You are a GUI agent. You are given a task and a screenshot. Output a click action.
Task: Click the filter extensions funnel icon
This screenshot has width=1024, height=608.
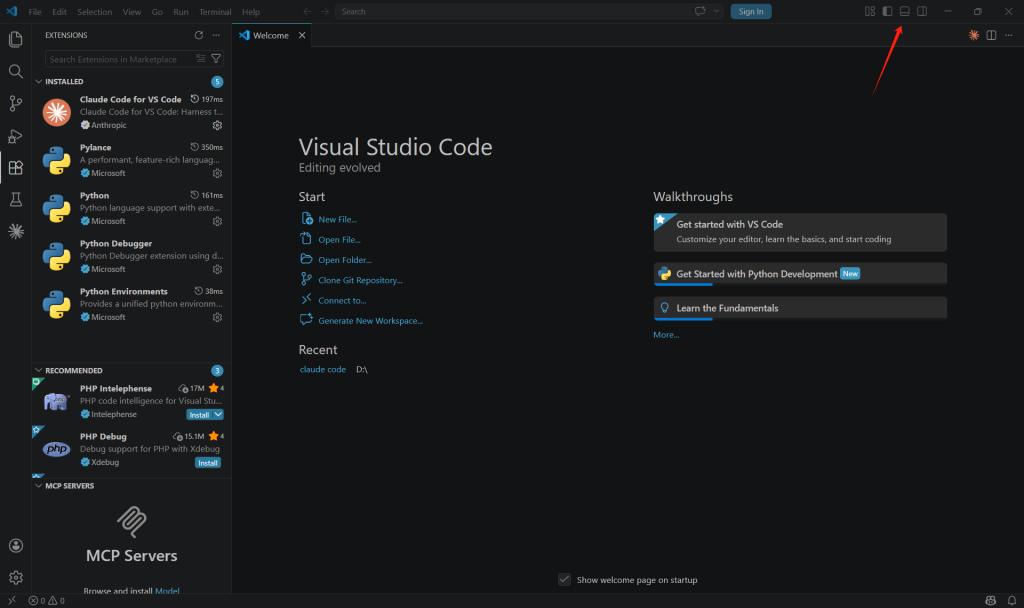point(216,59)
